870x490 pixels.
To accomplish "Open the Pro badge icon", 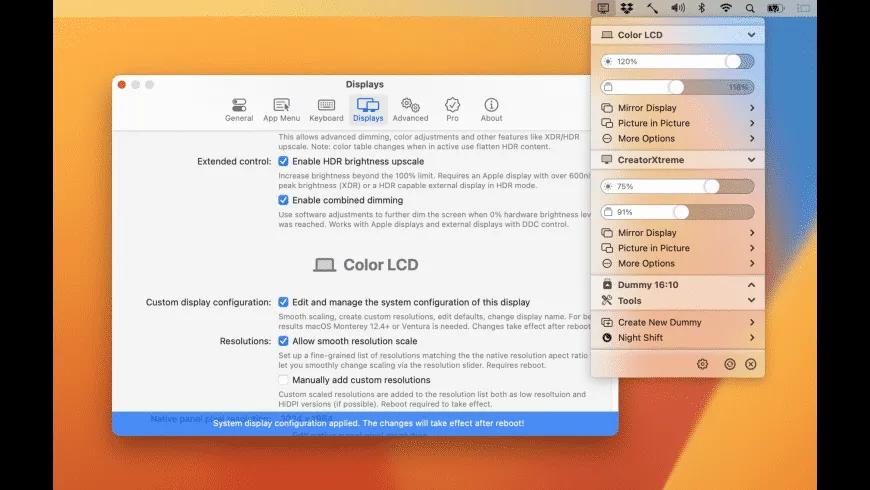I will (x=452, y=109).
